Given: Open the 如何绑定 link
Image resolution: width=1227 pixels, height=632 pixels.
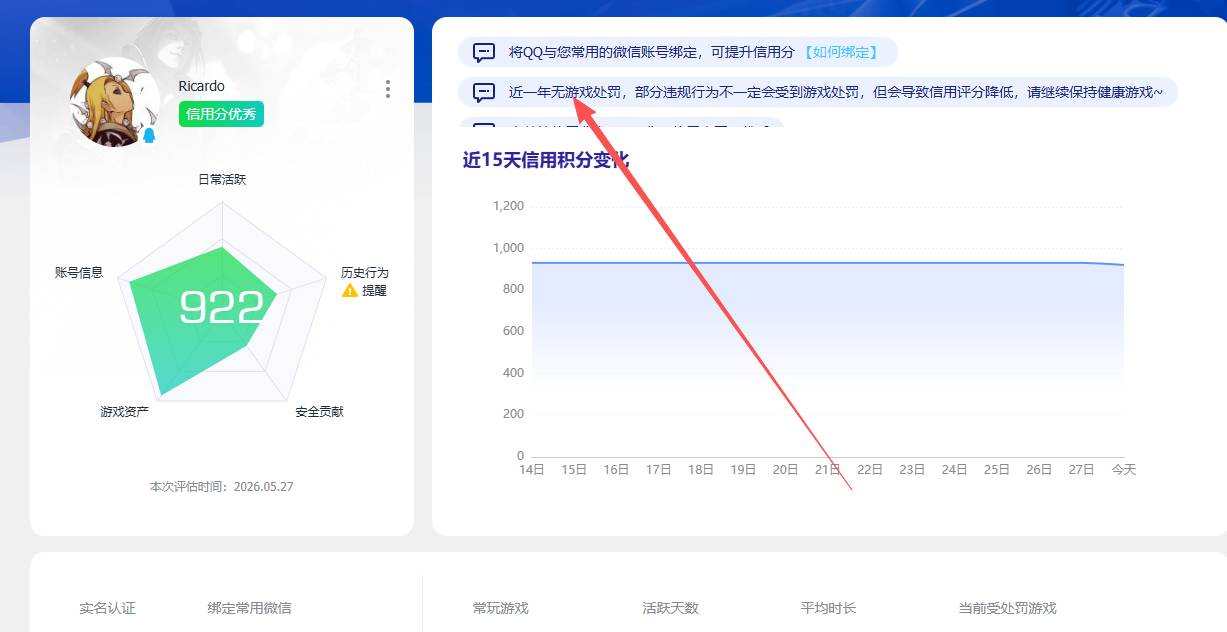Looking at the screenshot, I should (840, 52).
